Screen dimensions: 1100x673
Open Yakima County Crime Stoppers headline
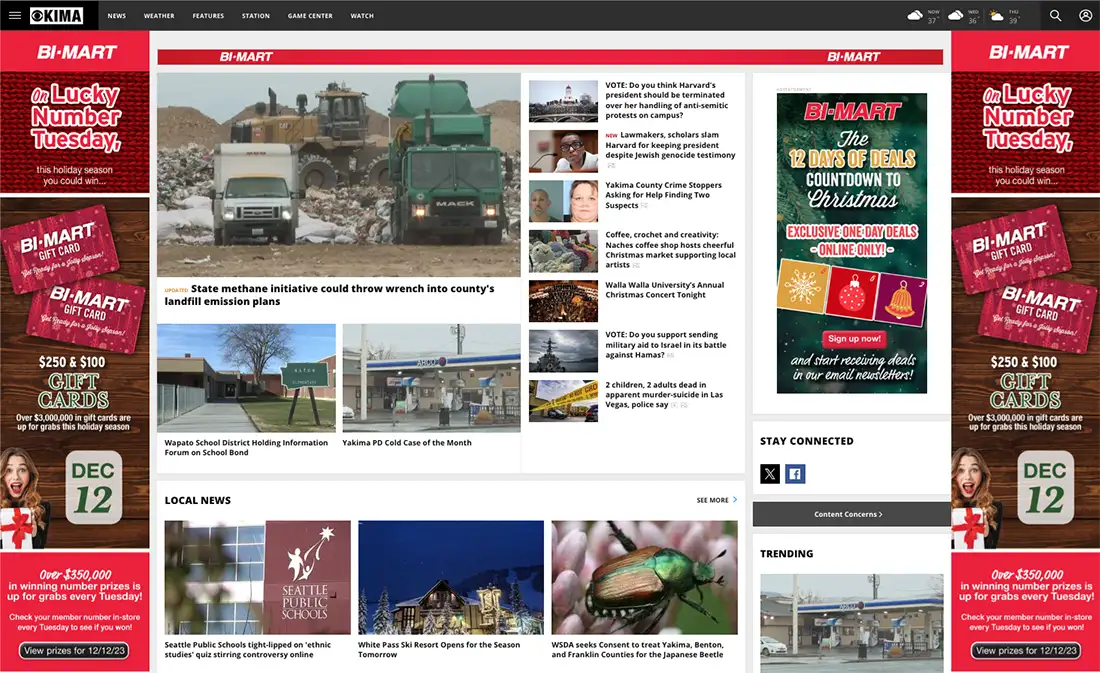click(664, 195)
